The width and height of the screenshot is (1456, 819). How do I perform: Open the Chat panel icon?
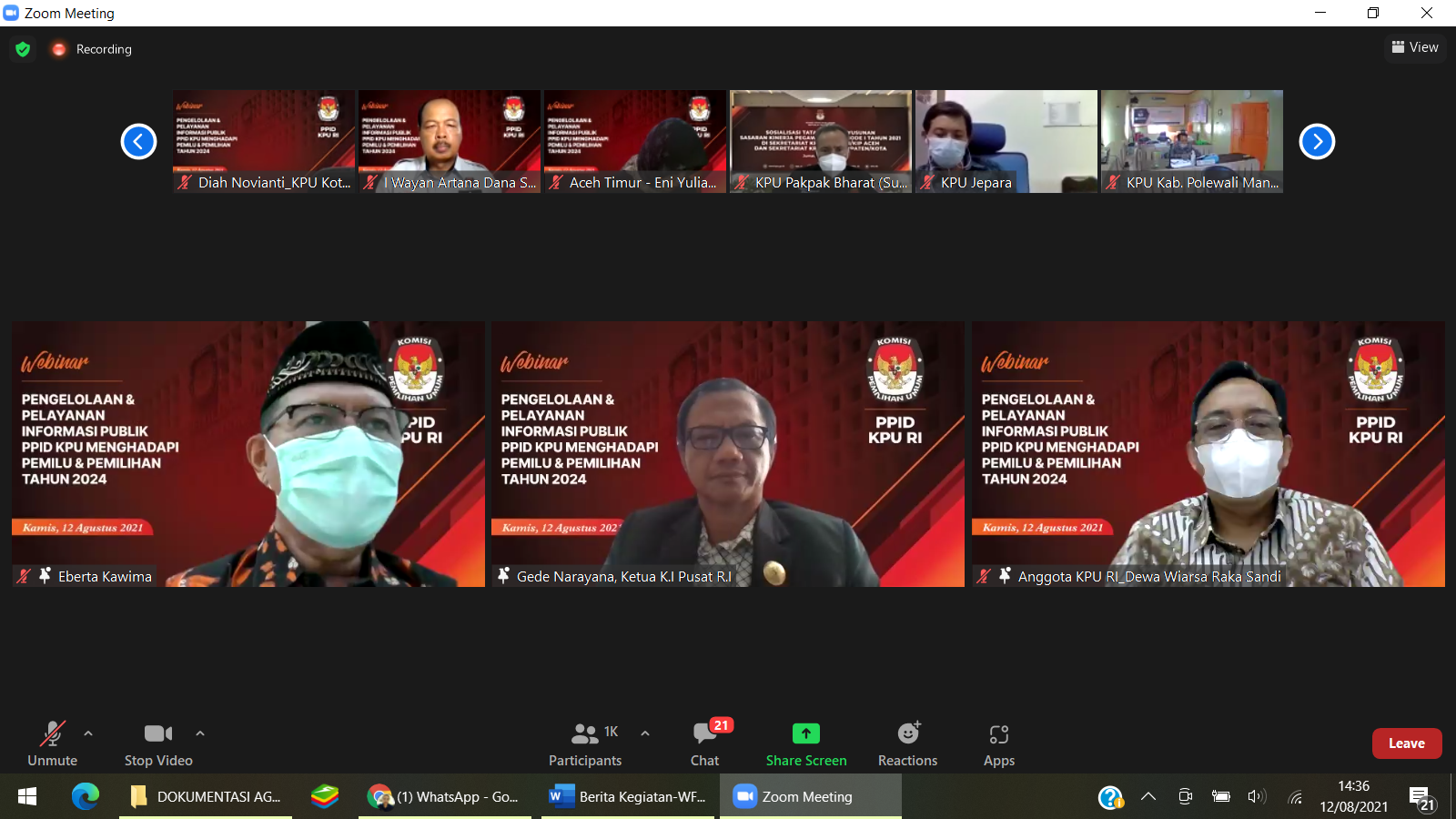704,734
